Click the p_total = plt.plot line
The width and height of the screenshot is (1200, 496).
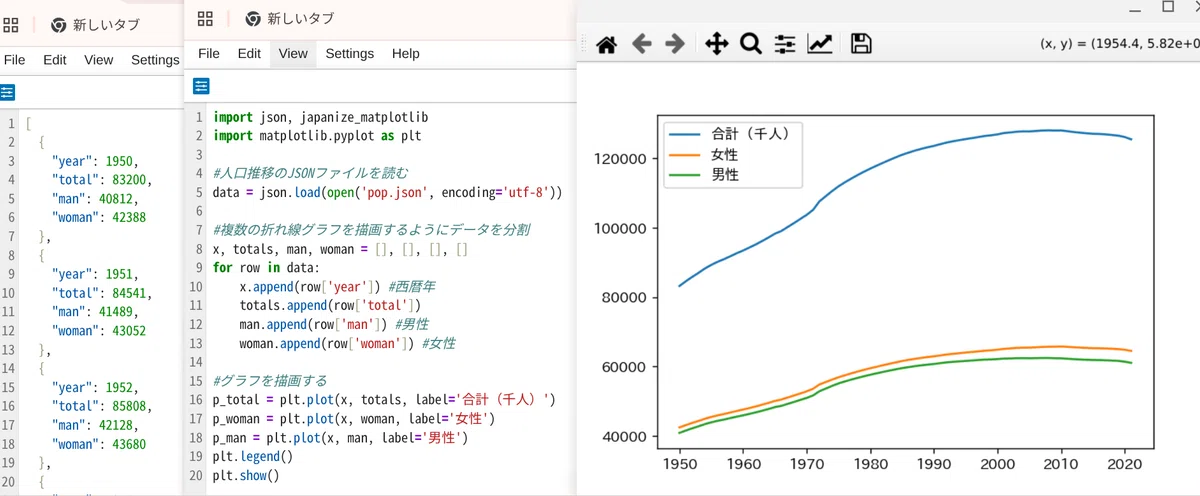point(384,400)
